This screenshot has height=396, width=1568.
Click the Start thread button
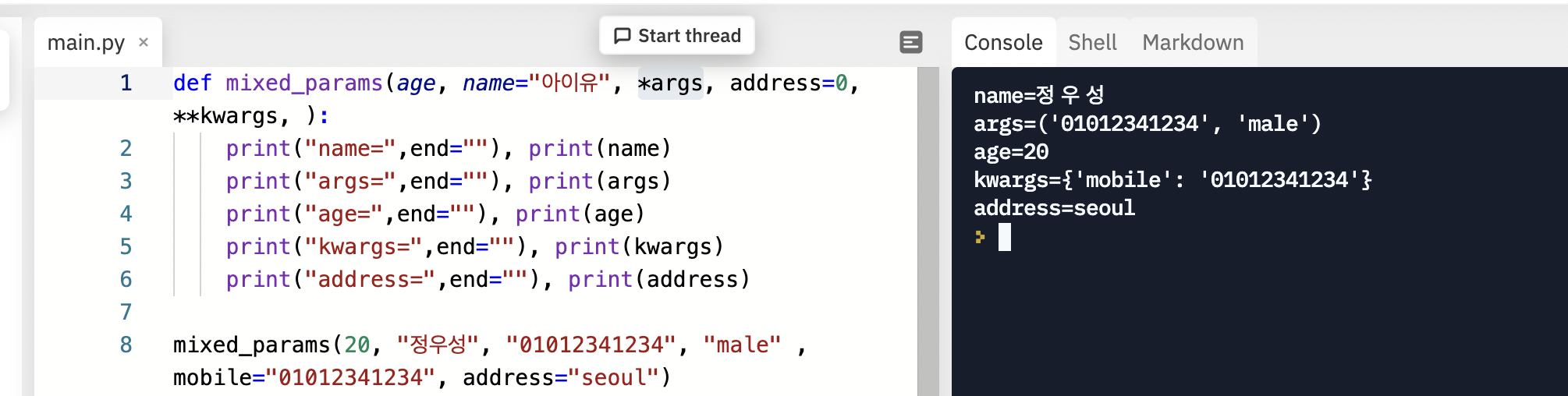click(x=677, y=36)
